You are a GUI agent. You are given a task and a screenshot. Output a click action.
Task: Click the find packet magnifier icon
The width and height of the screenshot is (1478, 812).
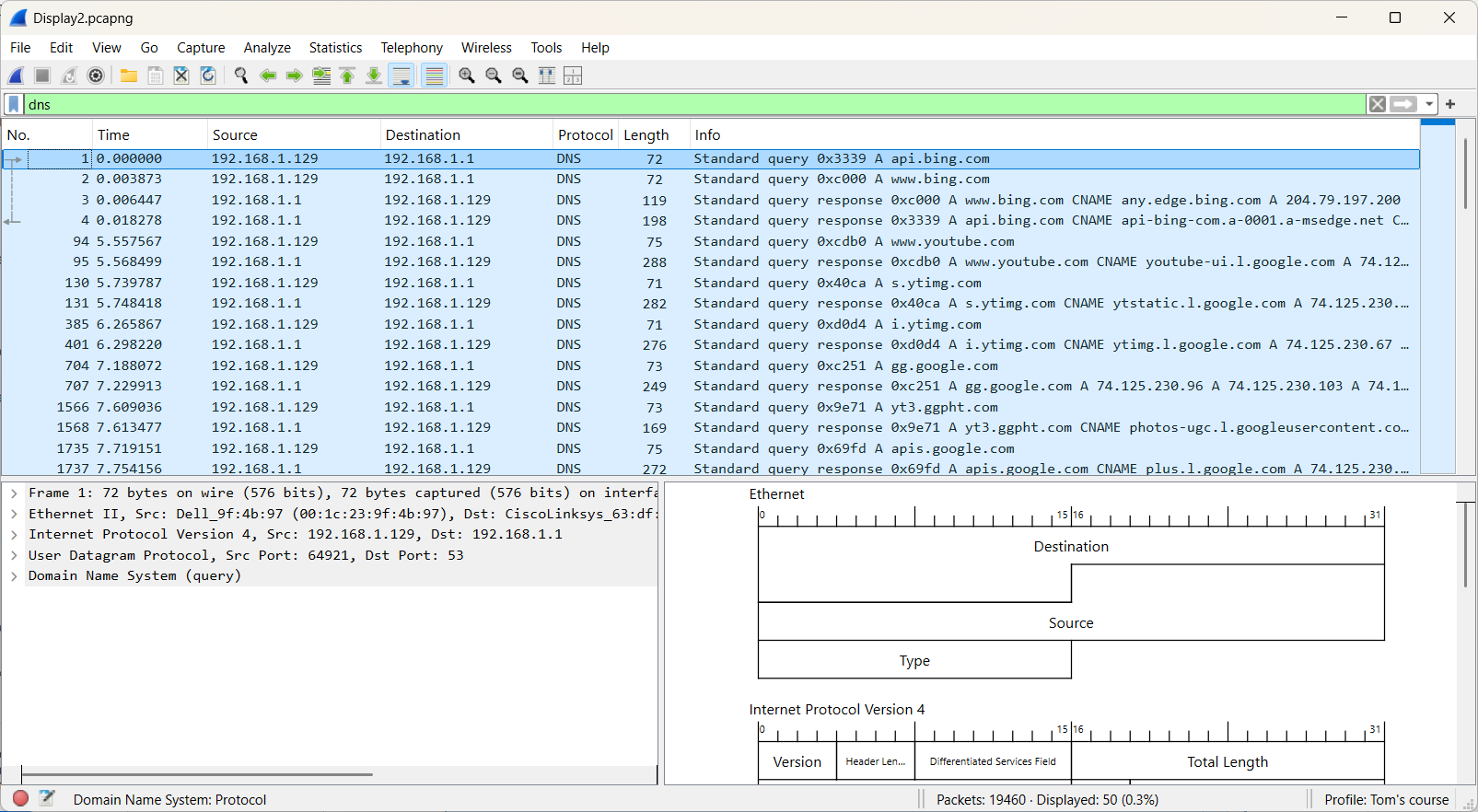coord(241,75)
